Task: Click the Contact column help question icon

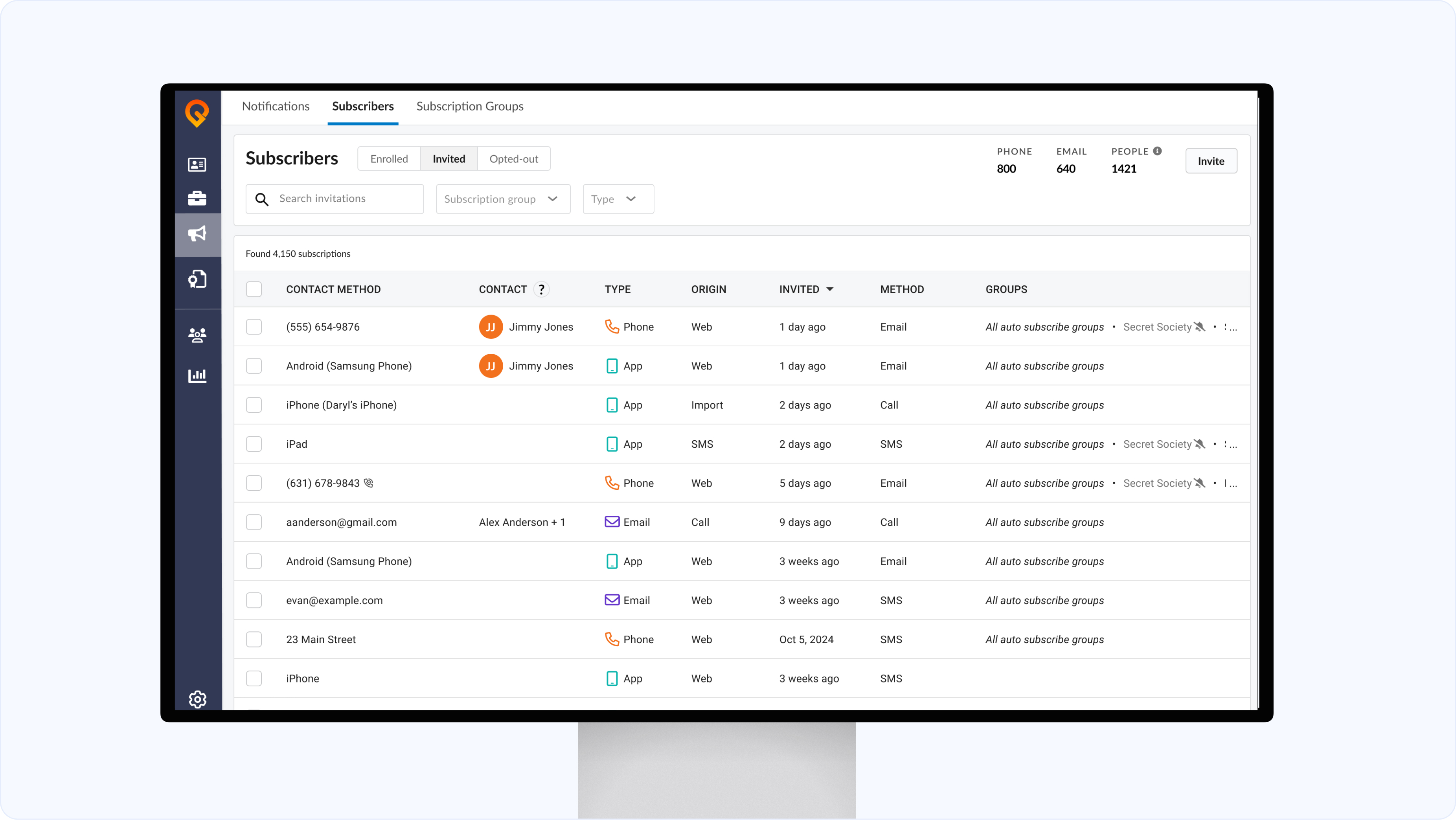Action: (x=541, y=289)
